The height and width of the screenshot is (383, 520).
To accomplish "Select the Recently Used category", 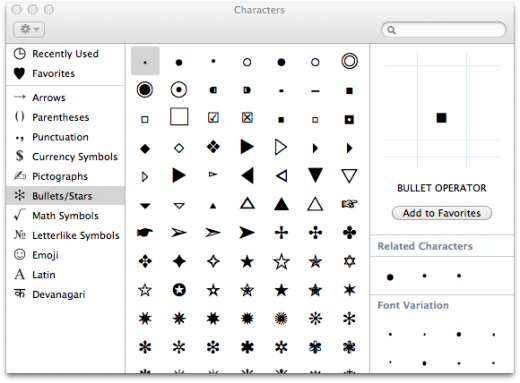I will 65,54.
